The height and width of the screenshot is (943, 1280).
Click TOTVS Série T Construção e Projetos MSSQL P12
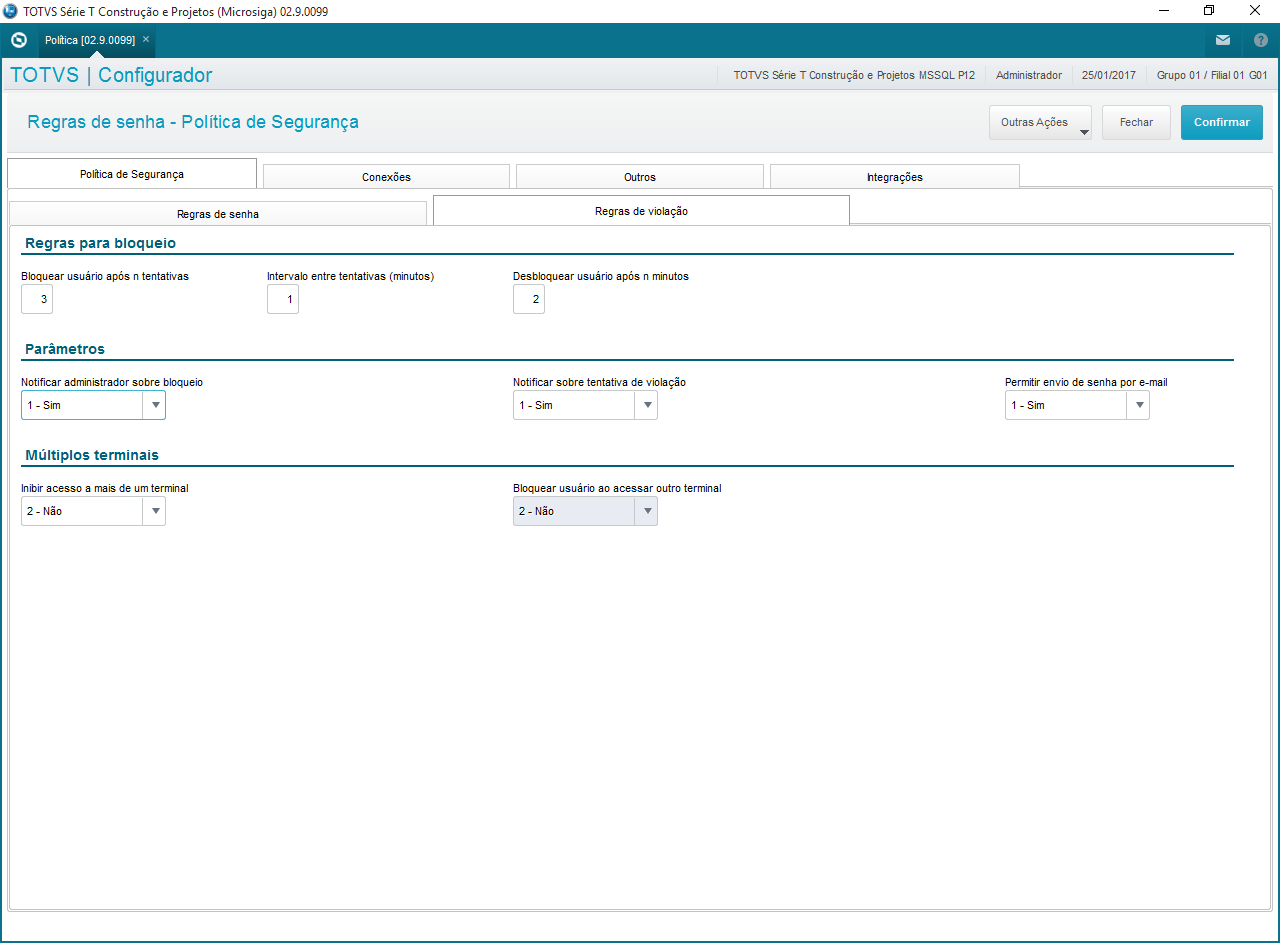(x=854, y=75)
